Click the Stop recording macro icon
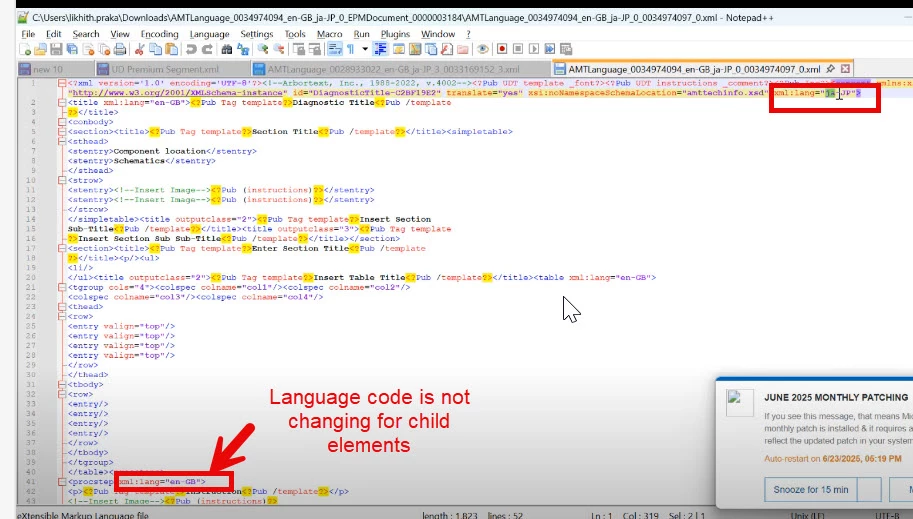Screen dimensions: 913x519 (x=518, y=49)
